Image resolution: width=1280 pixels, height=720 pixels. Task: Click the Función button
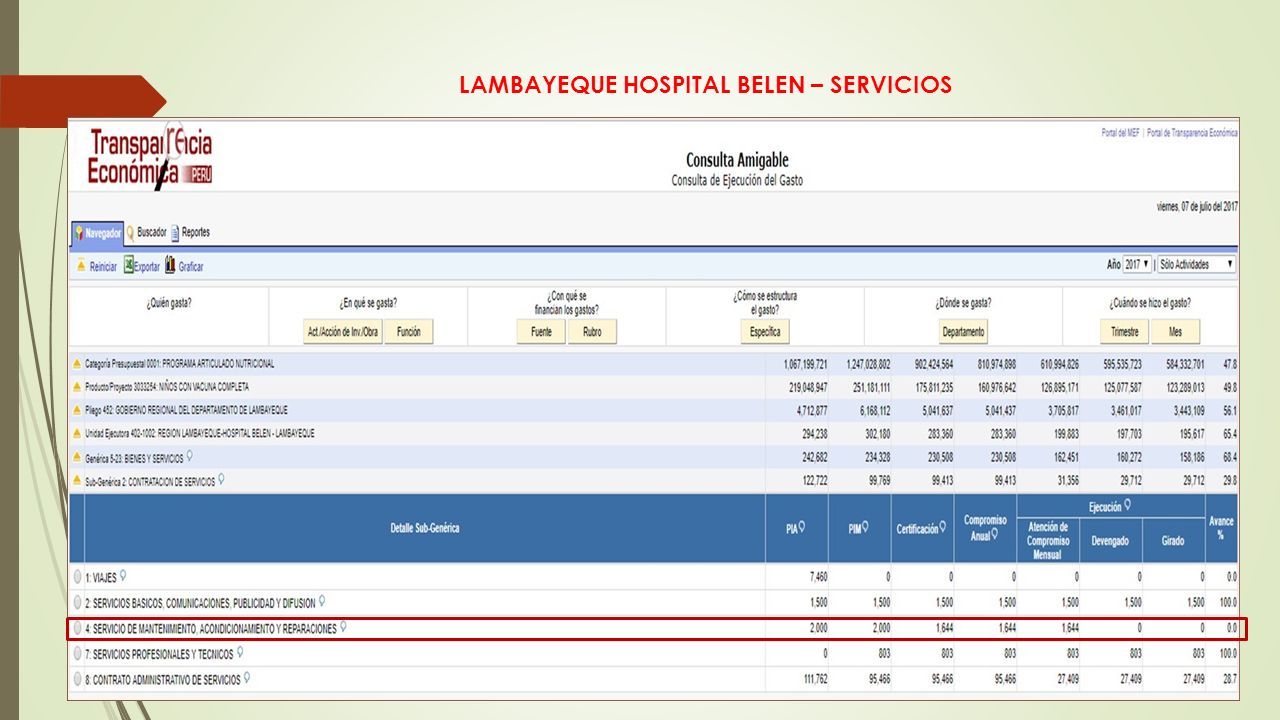click(409, 332)
